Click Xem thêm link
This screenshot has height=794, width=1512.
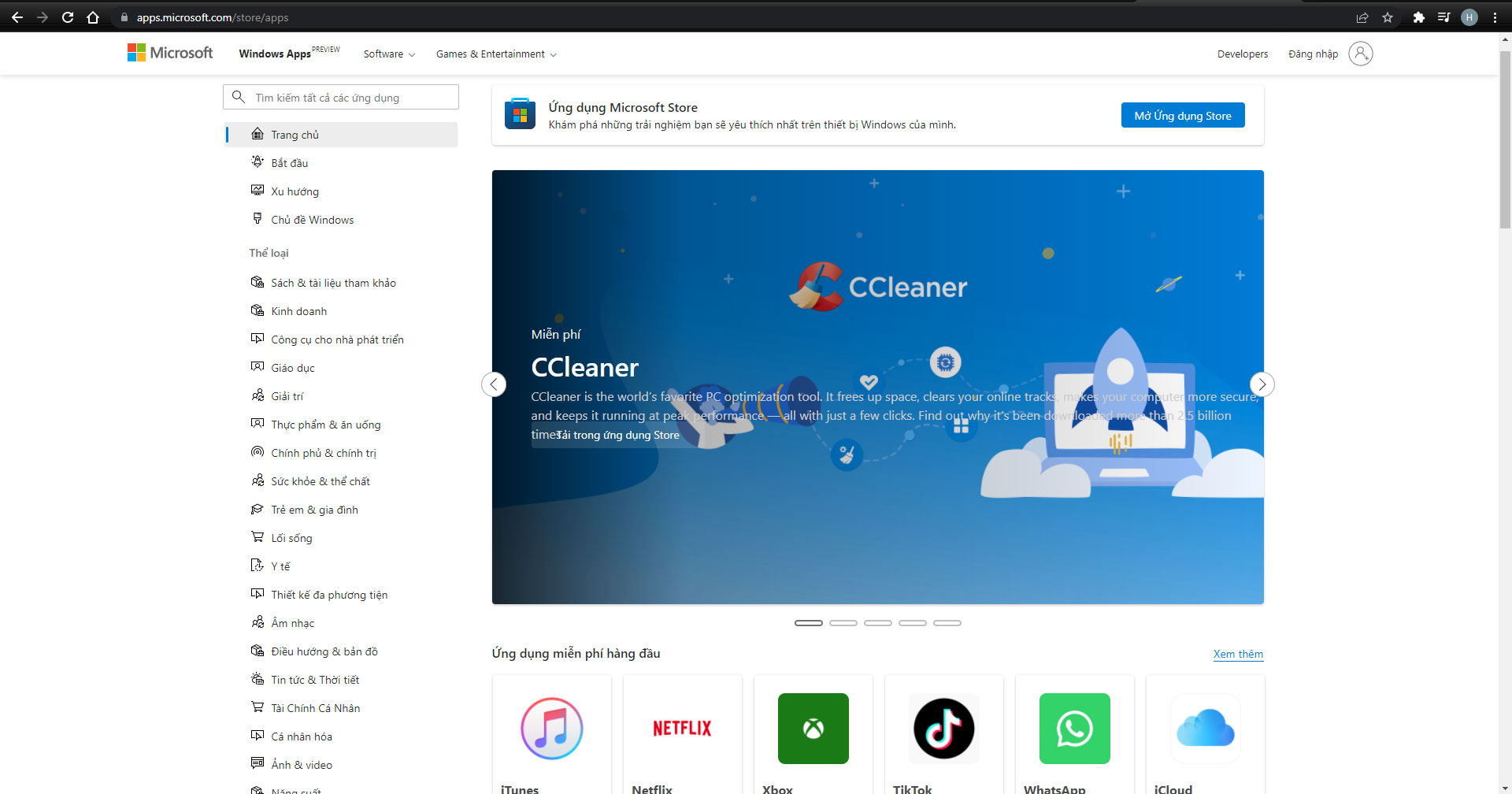(1238, 654)
